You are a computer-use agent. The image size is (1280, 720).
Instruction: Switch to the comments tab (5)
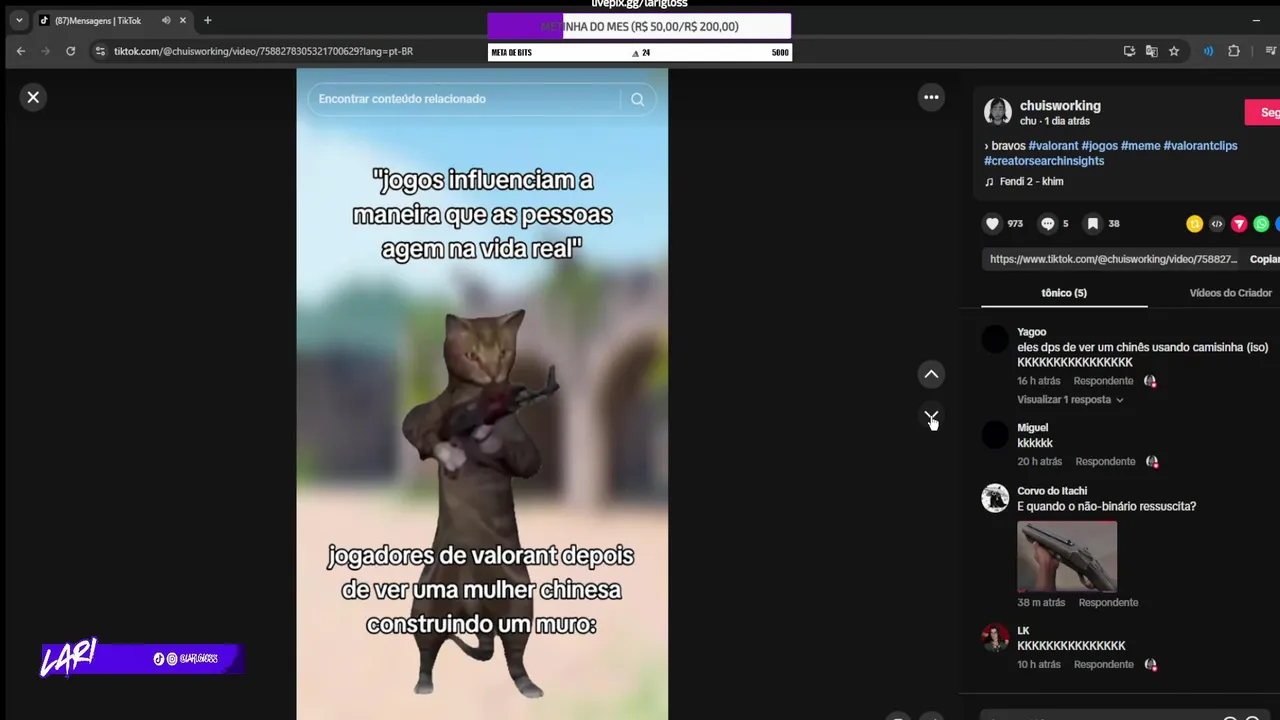[x=1064, y=293]
